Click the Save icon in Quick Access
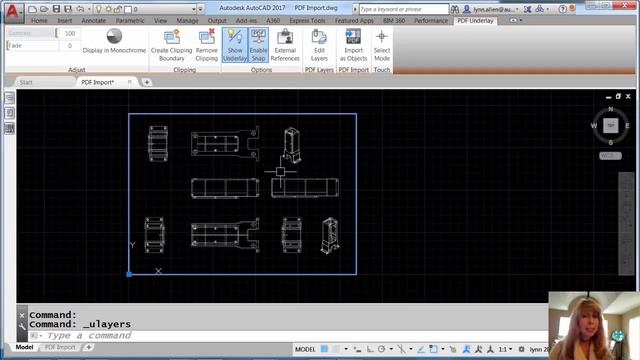This screenshot has width=640, height=360. point(56,9)
